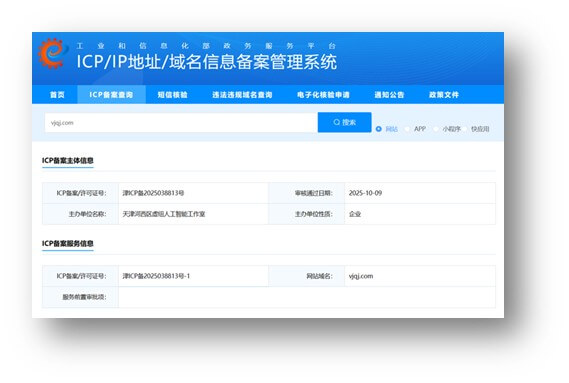Click the 主办单位性质 label cell
This screenshot has height=383, width=569.
[307, 214]
